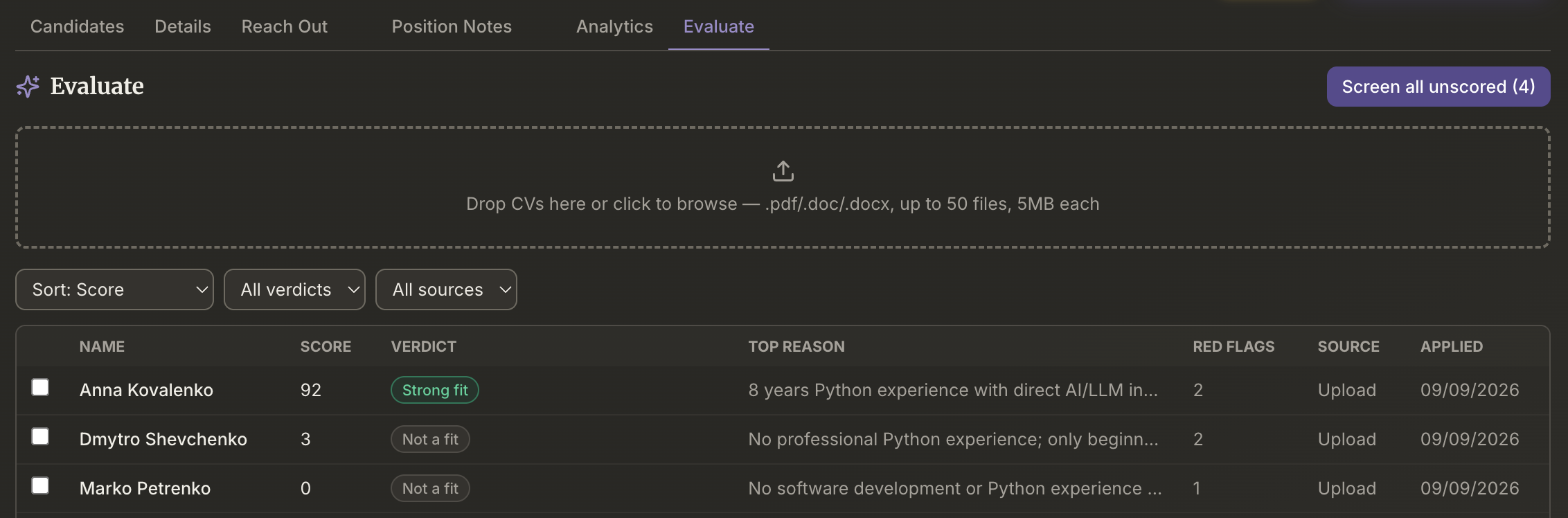The width and height of the screenshot is (1568, 518).
Task: Click Marko Petrenko's red flags count 1
Action: [1197, 488]
